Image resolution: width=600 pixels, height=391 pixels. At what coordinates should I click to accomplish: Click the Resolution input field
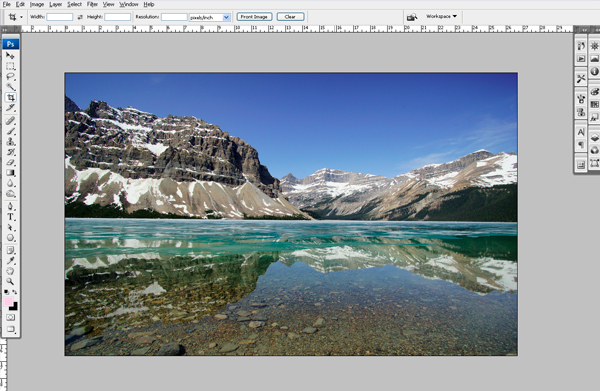[x=174, y=17]
